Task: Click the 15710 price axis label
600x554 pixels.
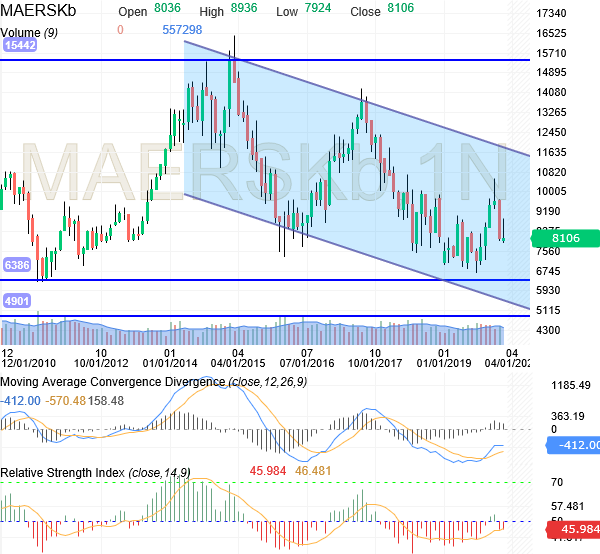Action: (x=551, y=53)
